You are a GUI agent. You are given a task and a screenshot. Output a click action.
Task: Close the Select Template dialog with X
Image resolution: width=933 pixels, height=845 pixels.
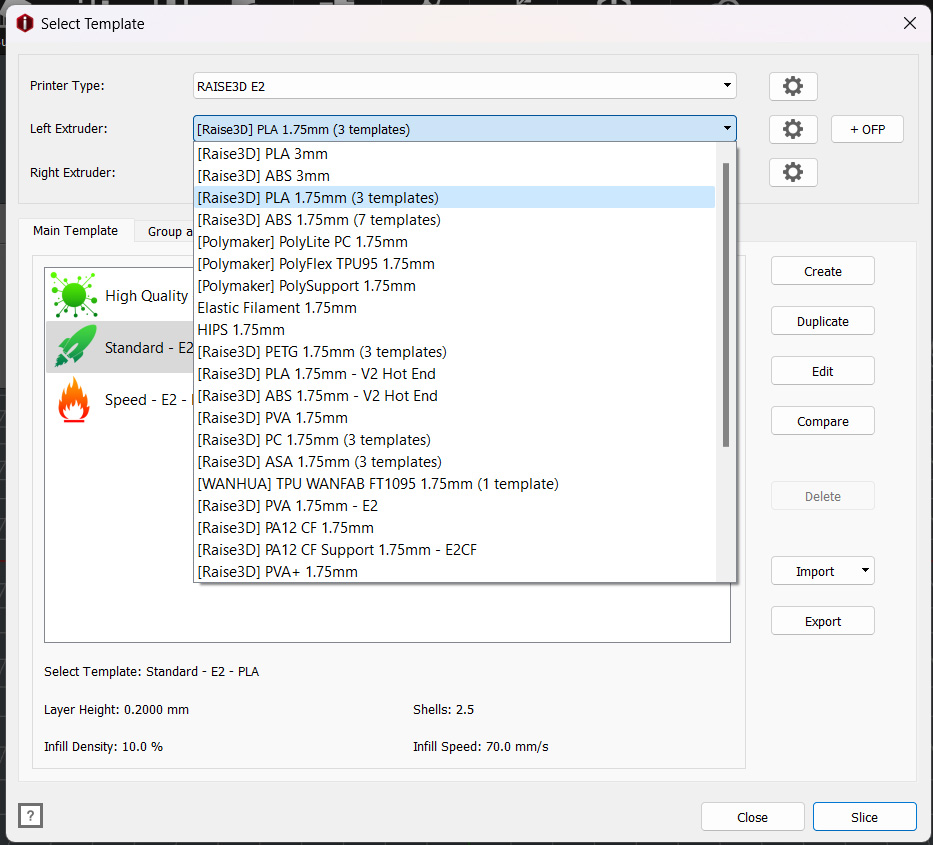click(x=910, y=23)
